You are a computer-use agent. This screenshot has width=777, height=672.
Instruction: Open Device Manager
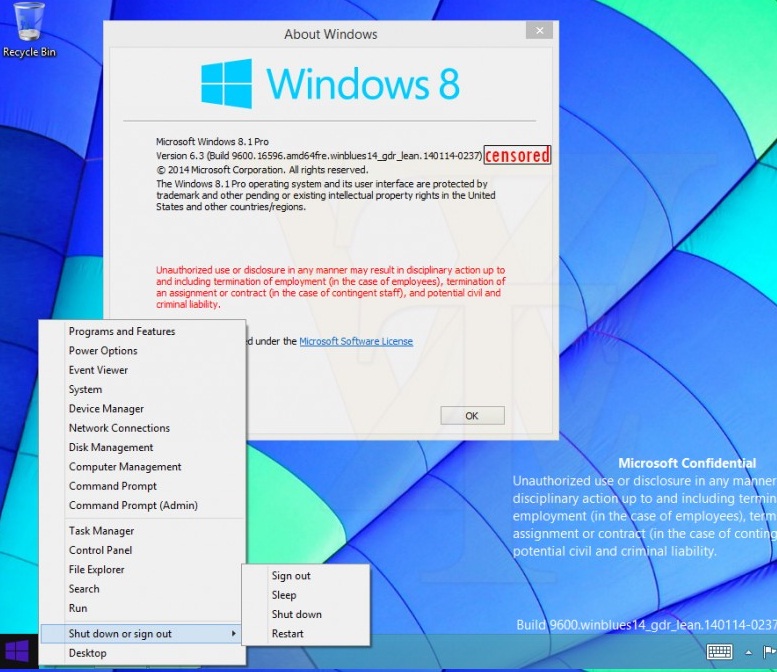click(143, 409)
